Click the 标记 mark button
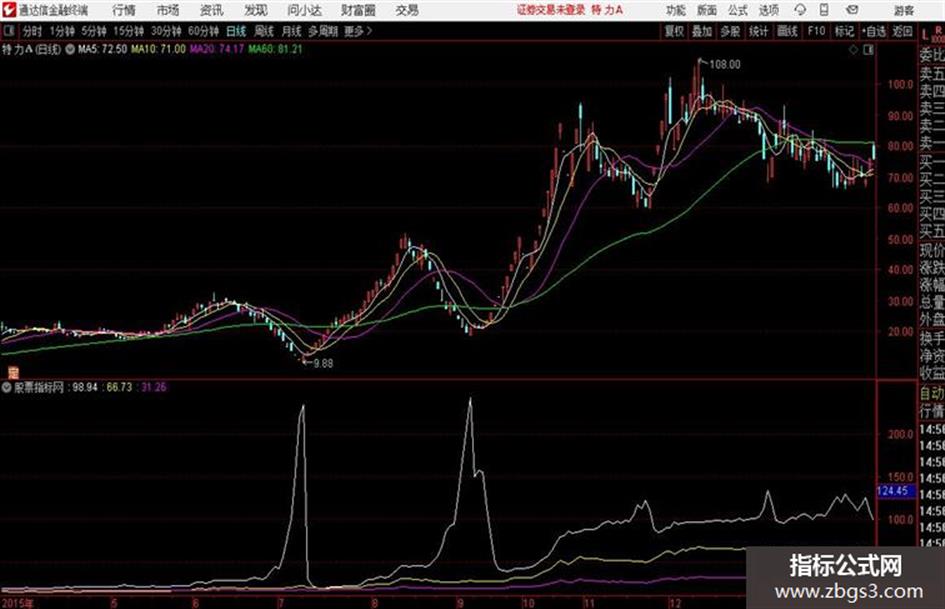 click(844, 31)
